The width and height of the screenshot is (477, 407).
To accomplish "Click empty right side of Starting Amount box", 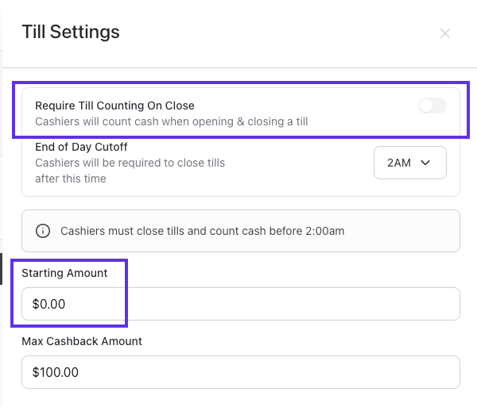I will 293,304.
